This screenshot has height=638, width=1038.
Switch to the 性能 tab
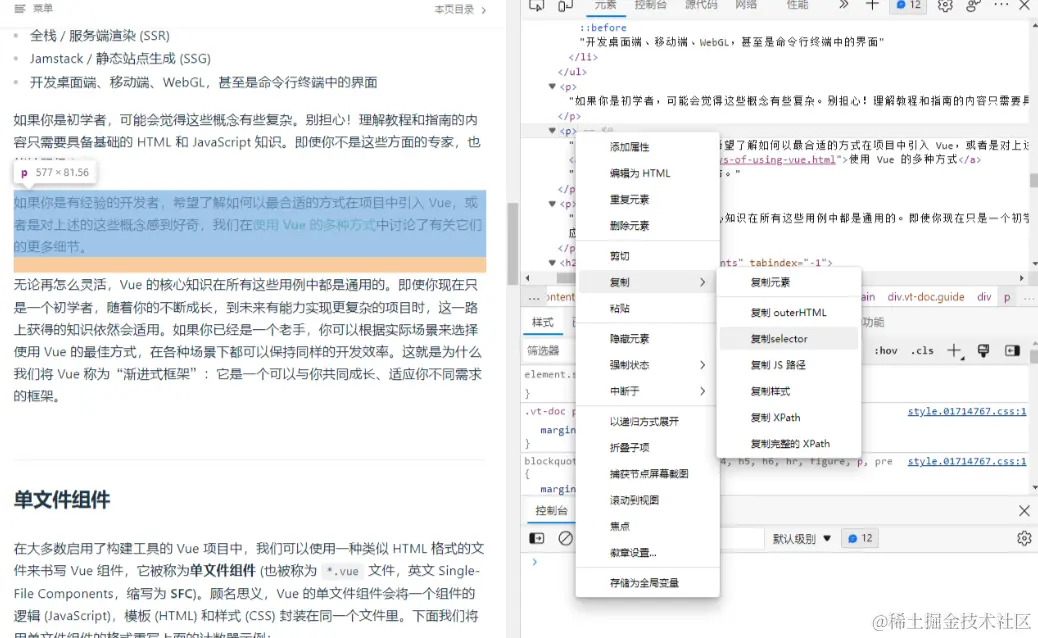(x=797, y=5)
